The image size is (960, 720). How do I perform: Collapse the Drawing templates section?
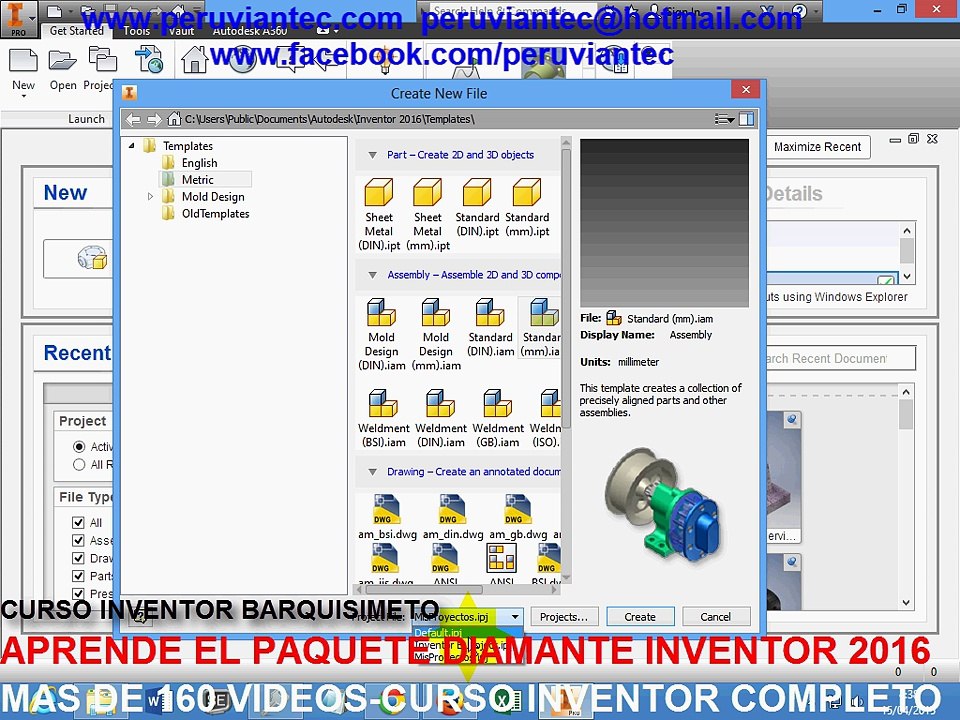[x=372, y=472]
